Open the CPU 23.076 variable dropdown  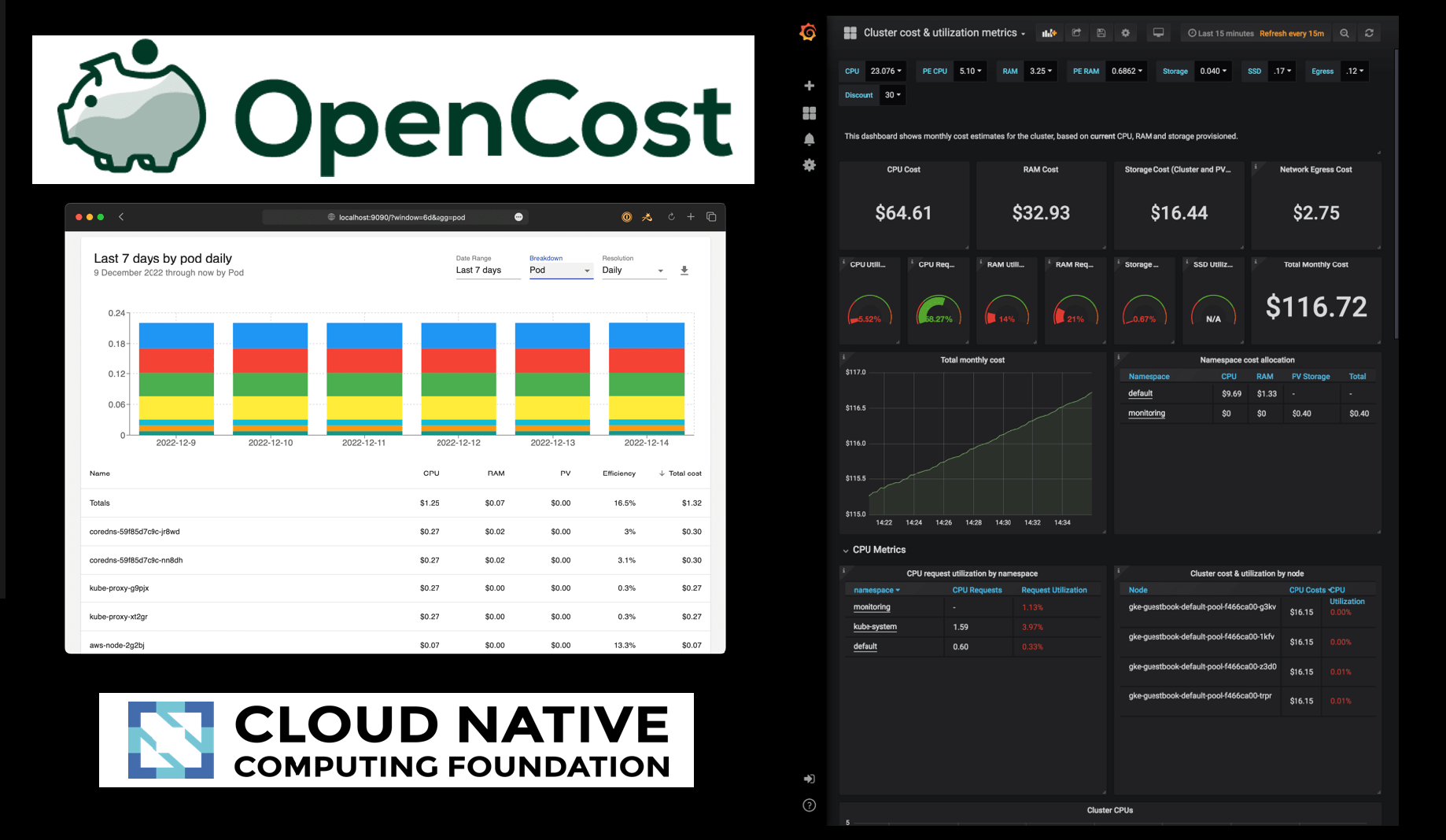point(885,72)
